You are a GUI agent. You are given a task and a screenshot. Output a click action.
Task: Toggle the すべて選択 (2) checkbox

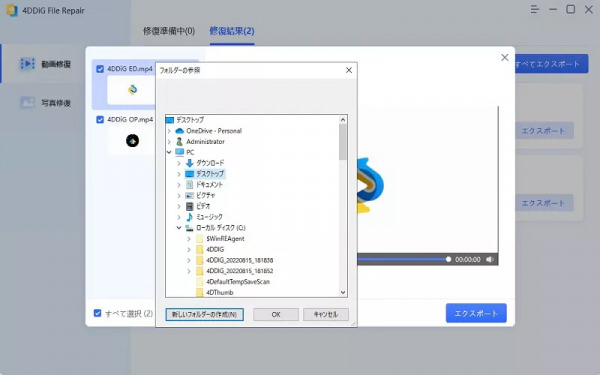[x=98, y=313]
